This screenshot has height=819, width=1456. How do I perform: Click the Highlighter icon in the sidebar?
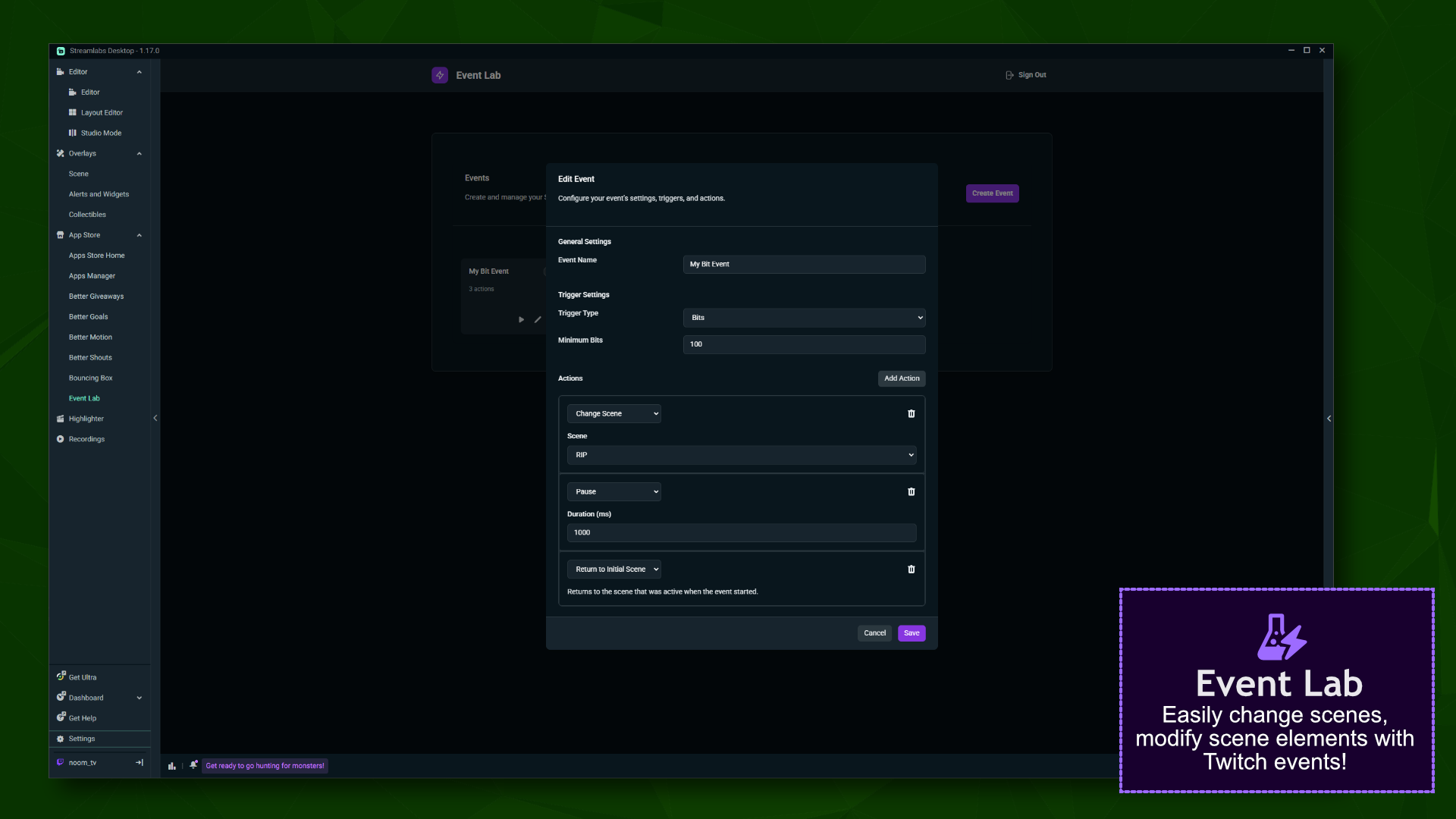61,418
